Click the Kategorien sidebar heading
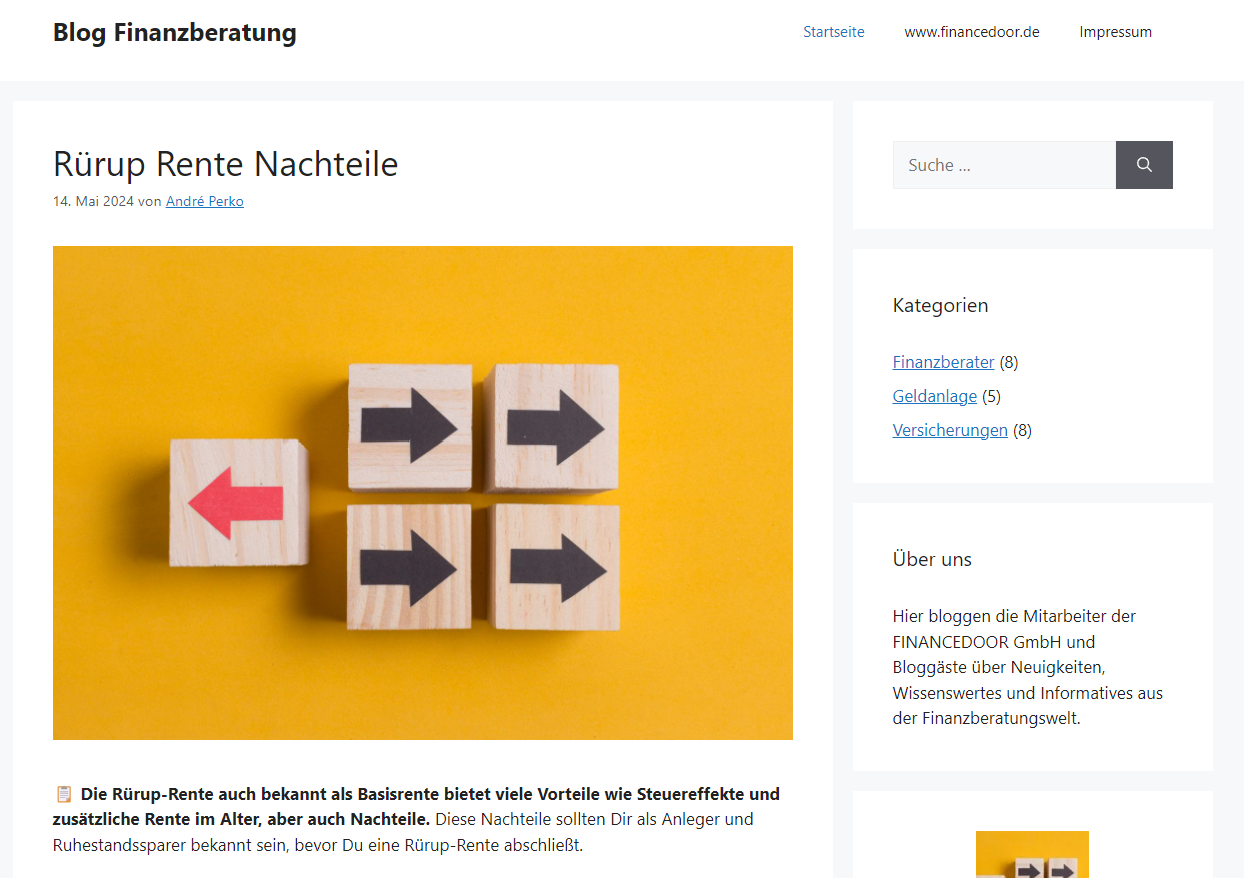This screenshot has height=878, width=1244. point(940,305)
